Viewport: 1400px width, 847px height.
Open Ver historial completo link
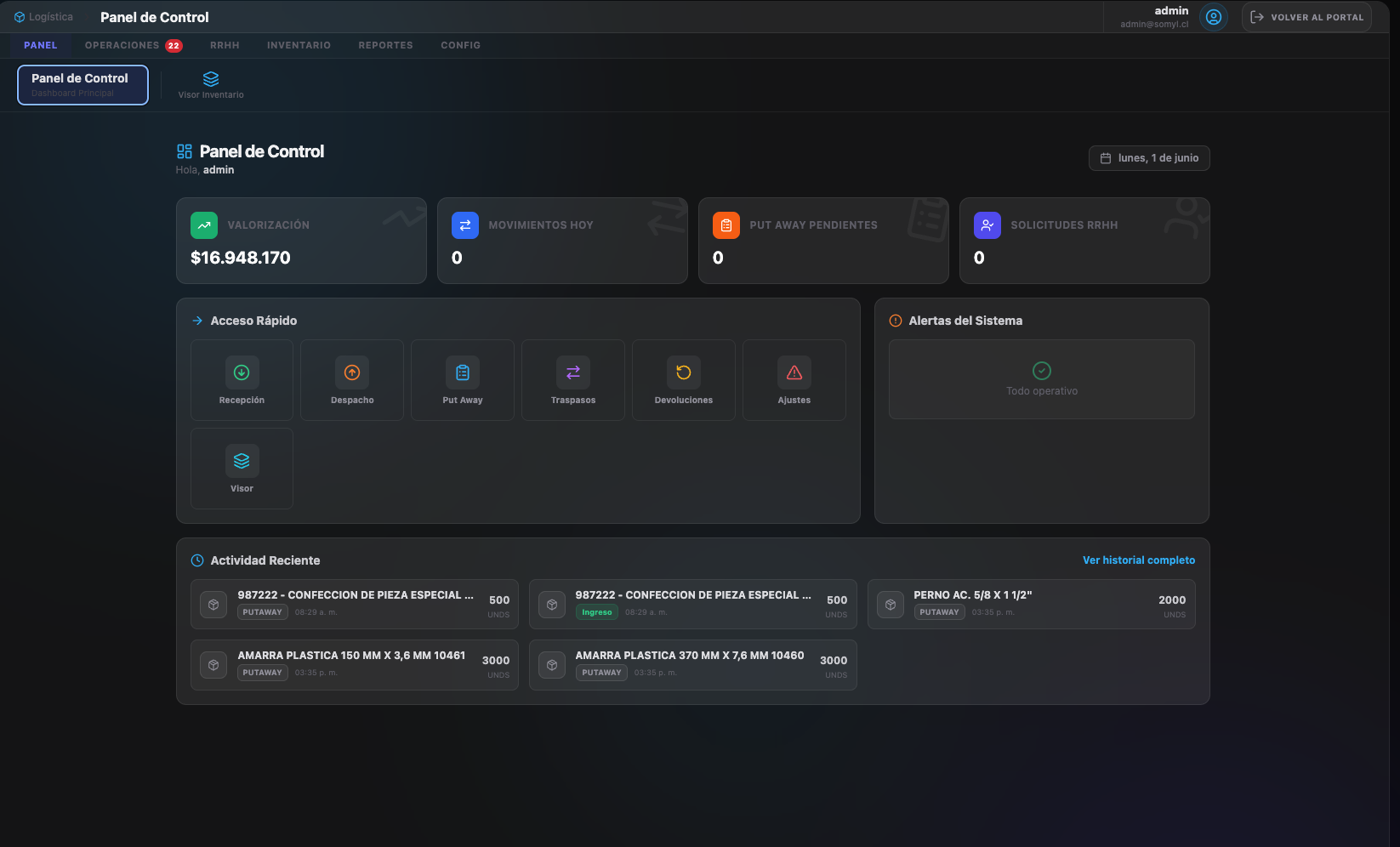[x=1139, y=560]
